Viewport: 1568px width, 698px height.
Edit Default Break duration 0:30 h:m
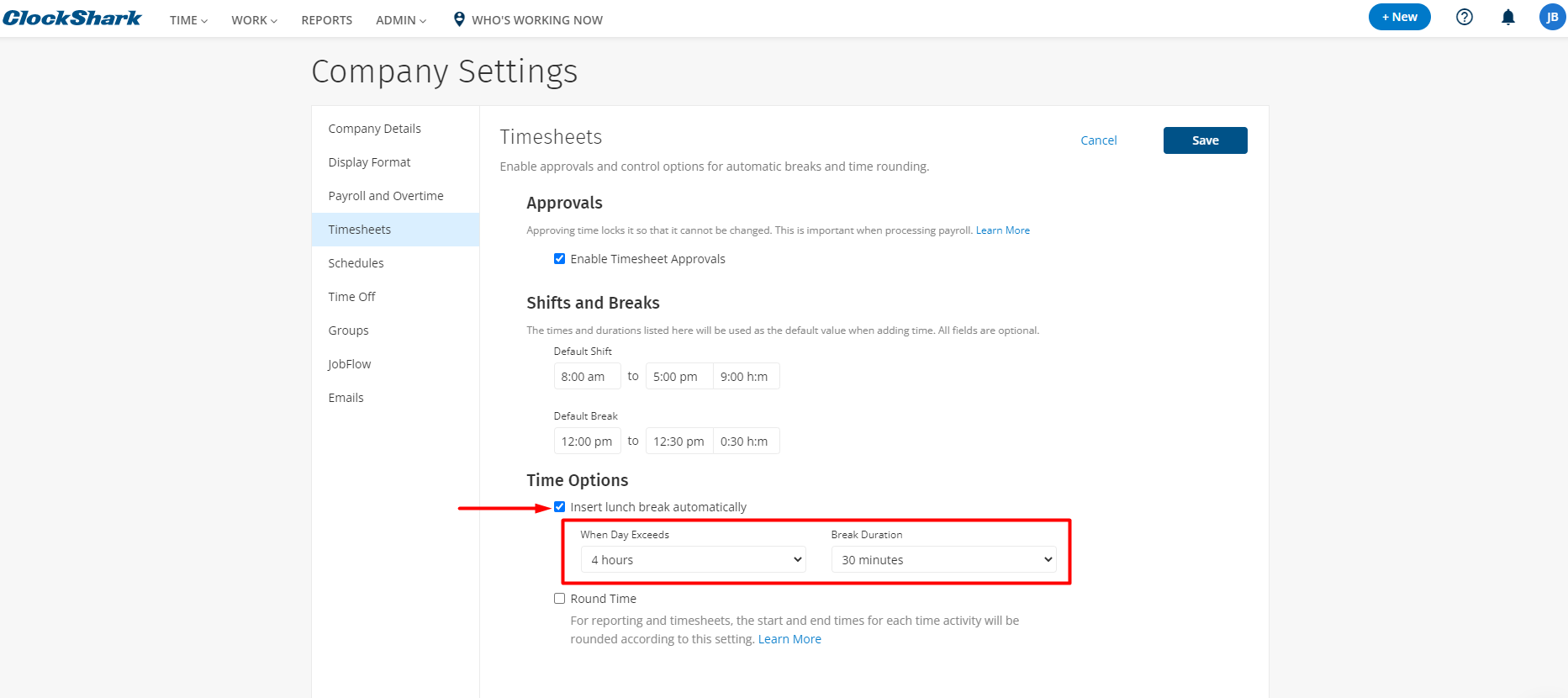746,441
